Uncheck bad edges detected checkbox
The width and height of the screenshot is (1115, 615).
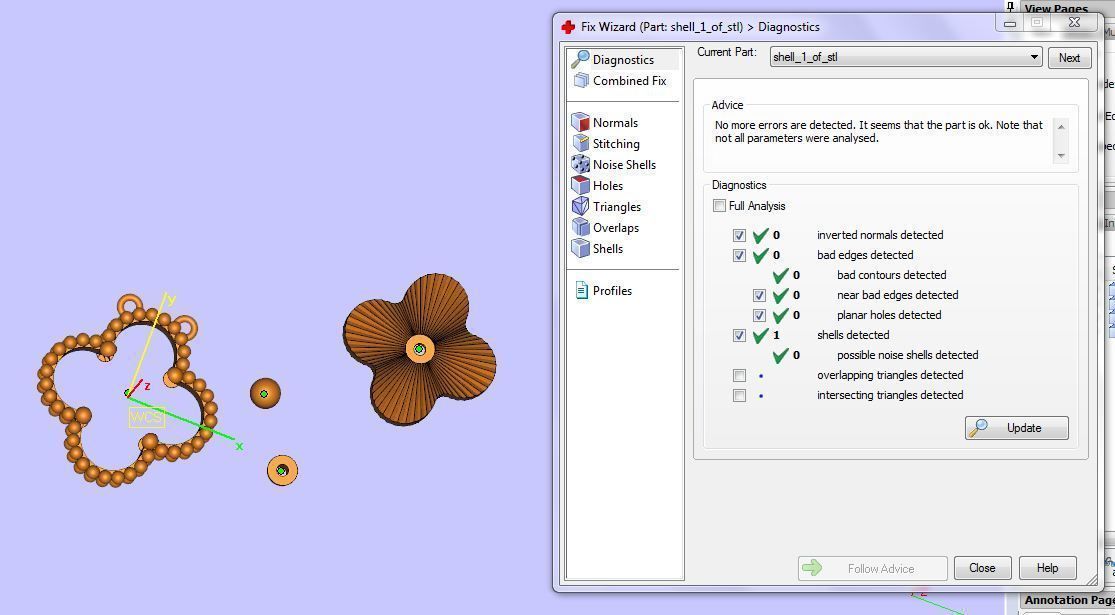click(x=739, y=255)
